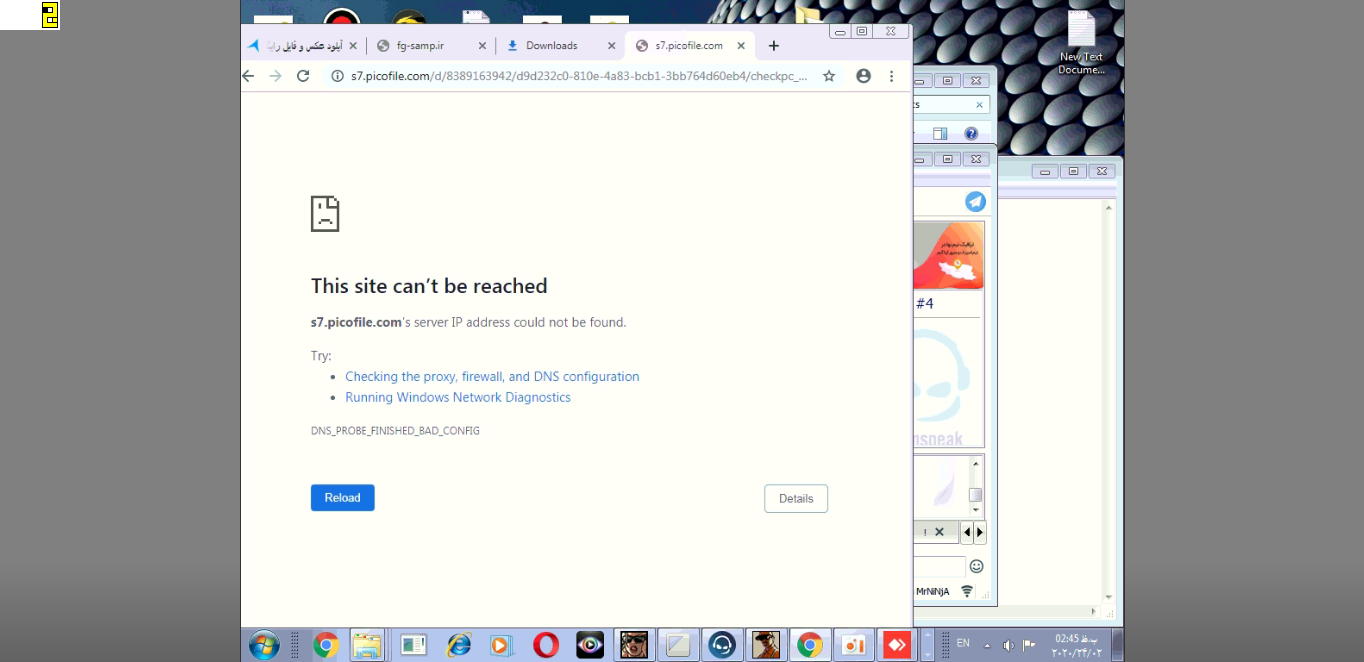
Task: Click Chrome's forward arrow
Action: click(276, 76)
